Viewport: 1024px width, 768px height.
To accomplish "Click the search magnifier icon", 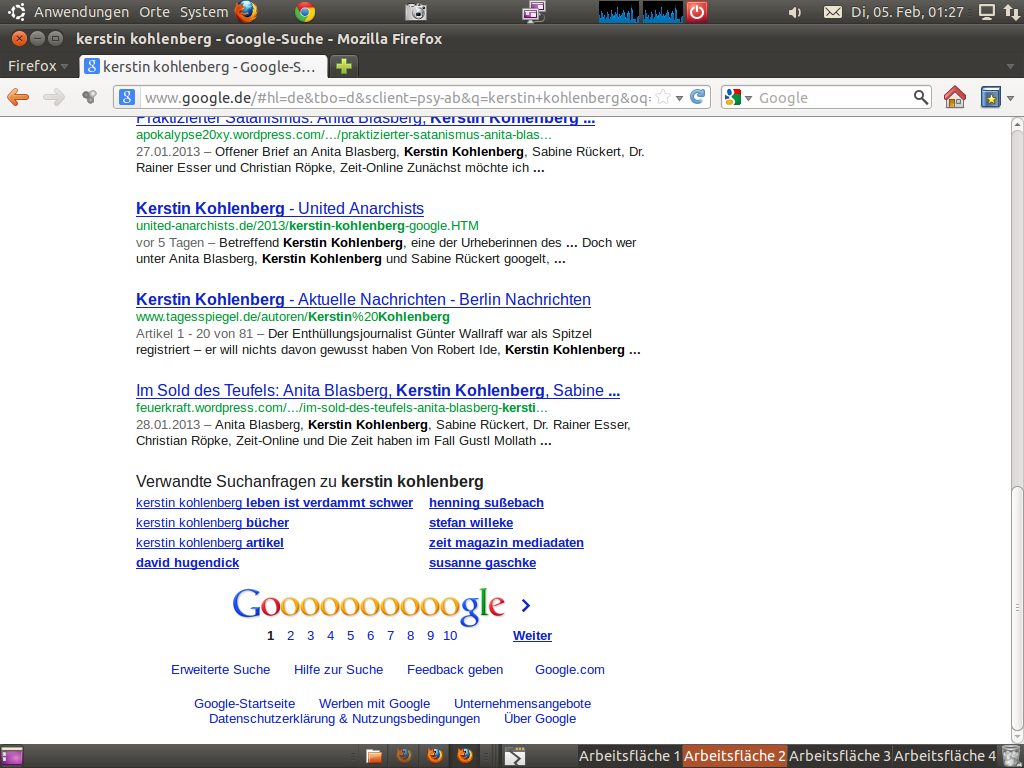I will (921, 97).
